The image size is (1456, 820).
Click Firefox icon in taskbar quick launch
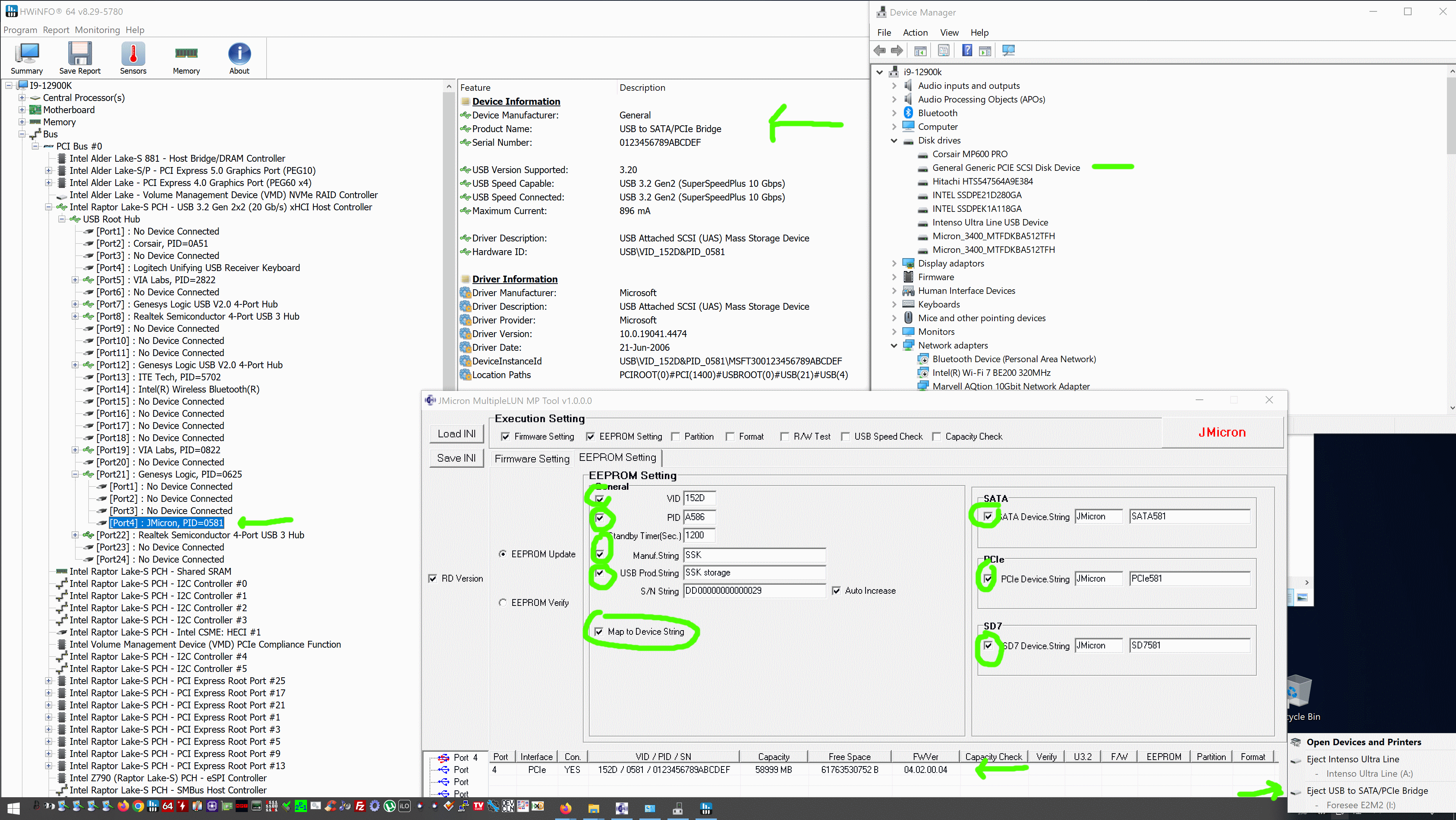point(123,806)
